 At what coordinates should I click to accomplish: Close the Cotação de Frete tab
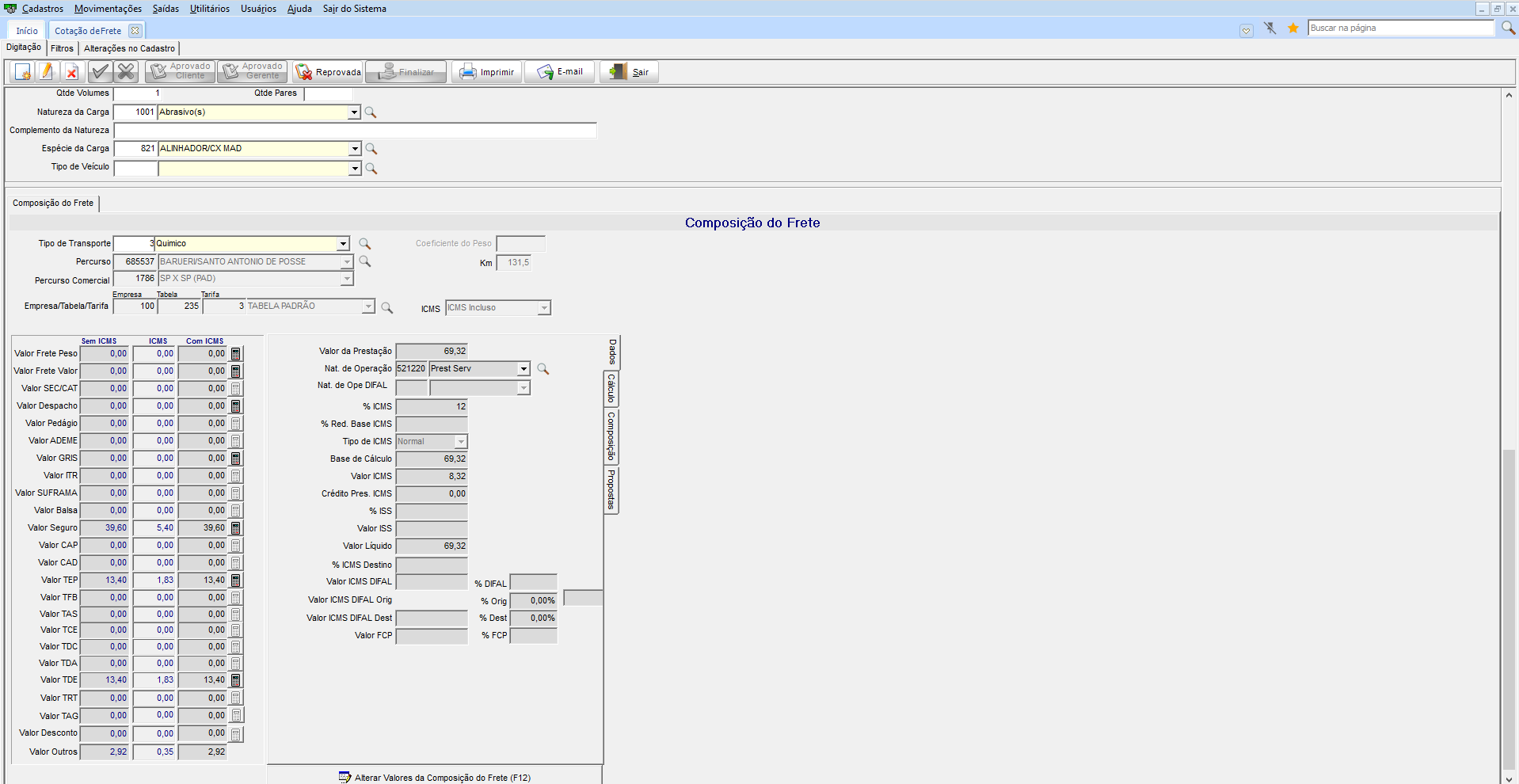click(135, 31)
